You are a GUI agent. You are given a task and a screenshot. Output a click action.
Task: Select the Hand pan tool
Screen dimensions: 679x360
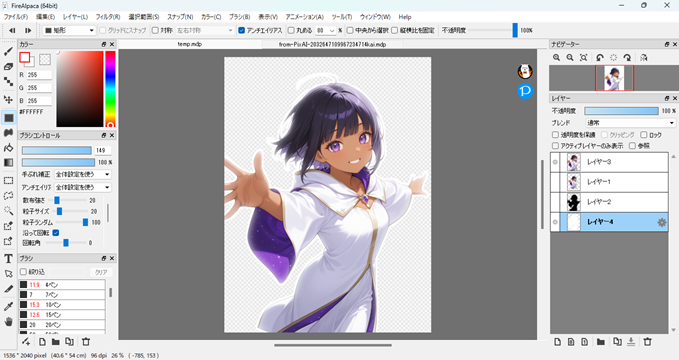[x=8, y=321]
